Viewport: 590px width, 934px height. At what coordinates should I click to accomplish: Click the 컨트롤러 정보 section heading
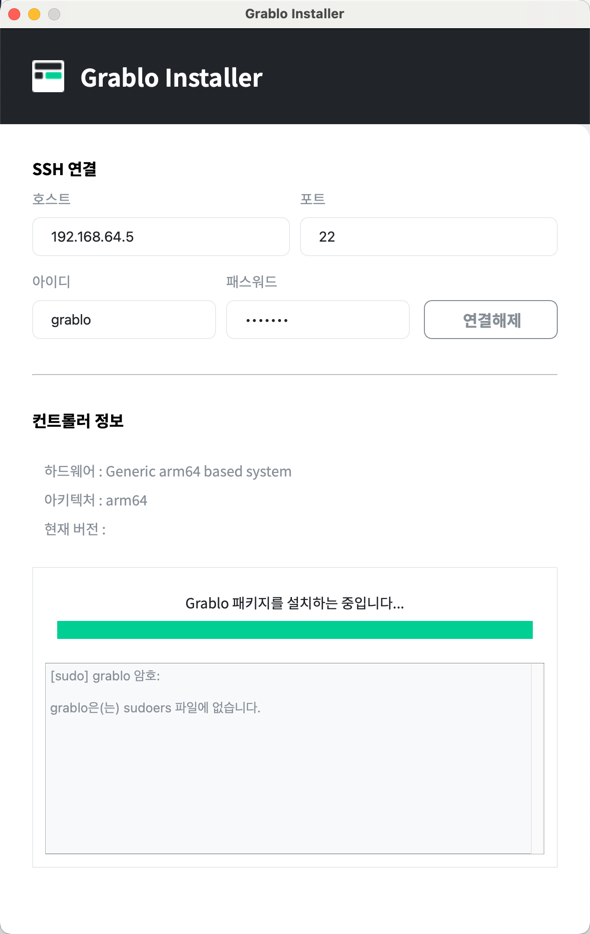click(78, 421)
